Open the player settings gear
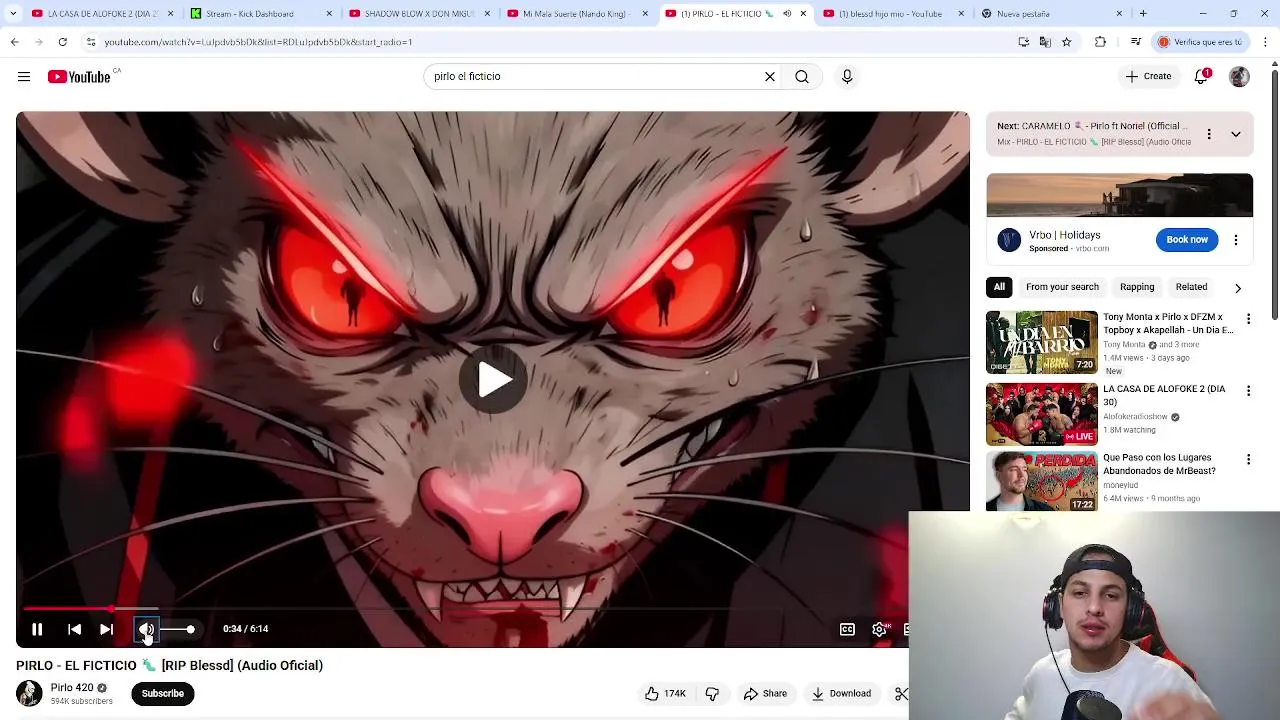1280x720 pixels. click(879, 629)
